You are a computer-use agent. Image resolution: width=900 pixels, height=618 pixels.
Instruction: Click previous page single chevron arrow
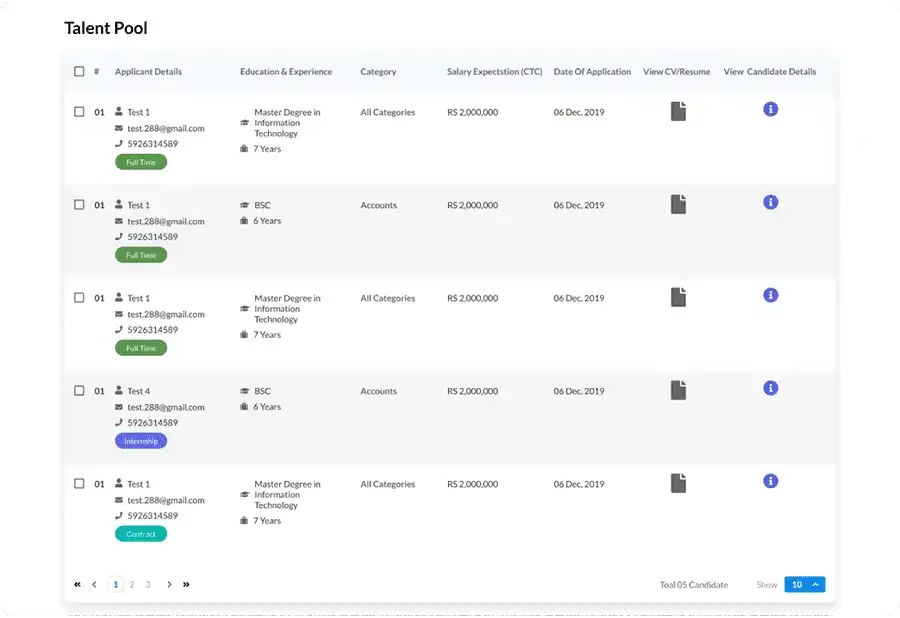(94, 584)
